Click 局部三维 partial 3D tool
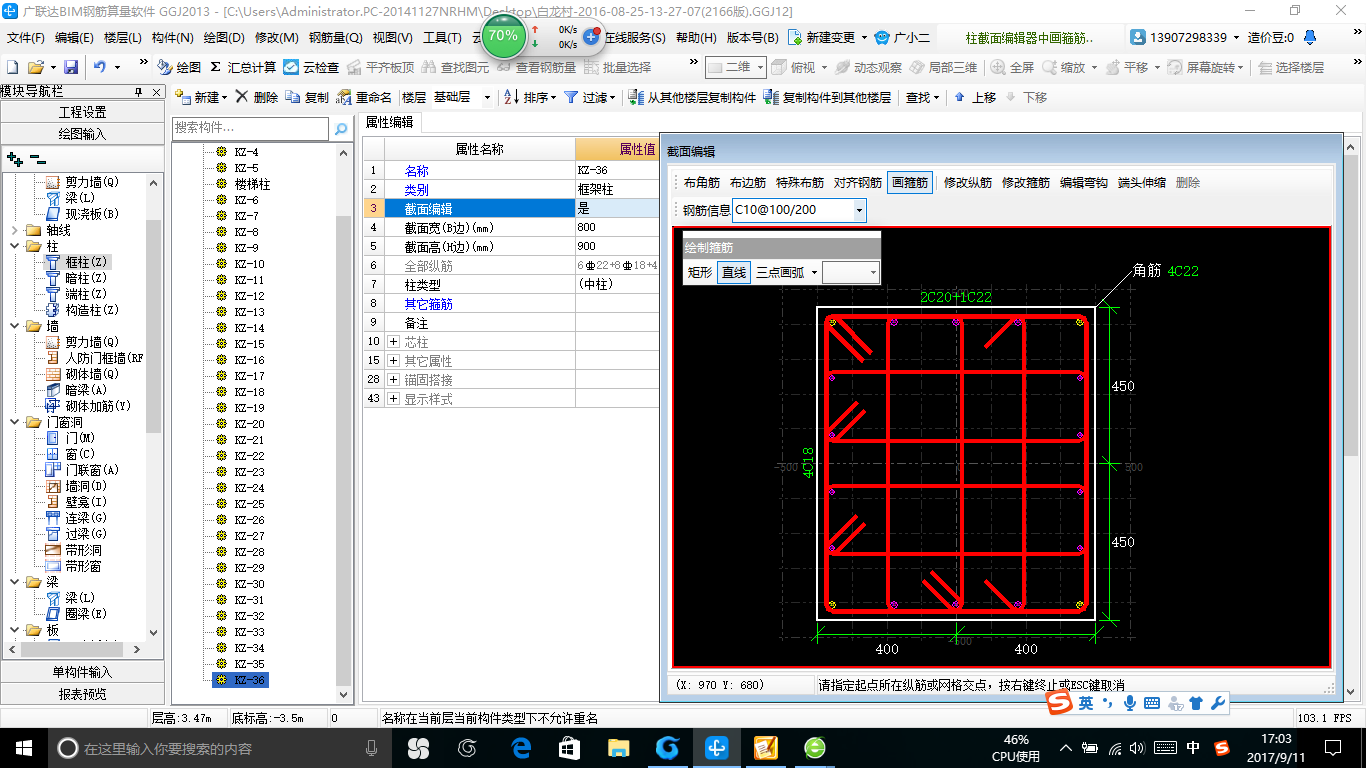The height and width of the screenshot is (768, 1366). click(x=943, y=67)
